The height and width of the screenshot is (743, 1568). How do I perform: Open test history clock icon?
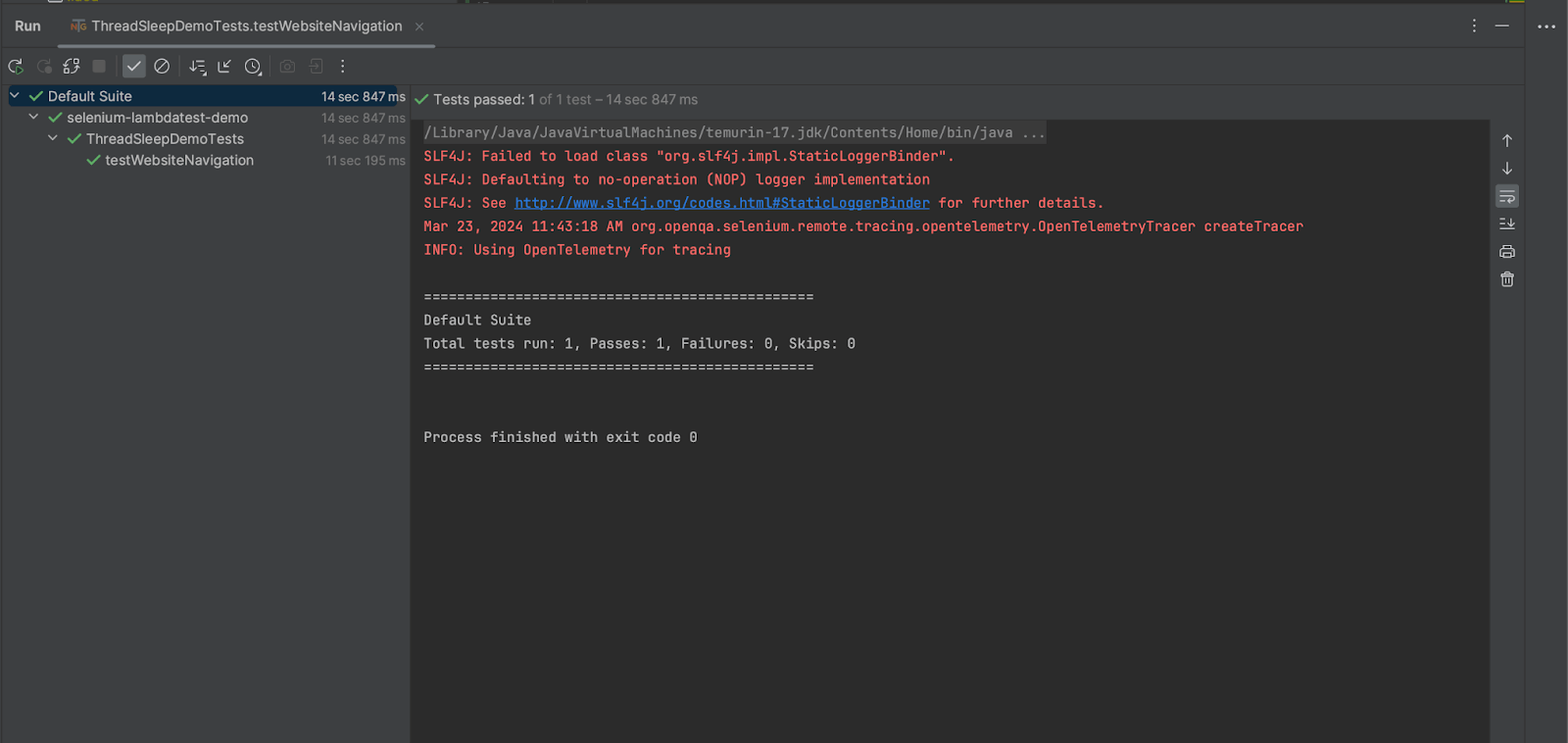pyautogui.click(x=253, y=67)
